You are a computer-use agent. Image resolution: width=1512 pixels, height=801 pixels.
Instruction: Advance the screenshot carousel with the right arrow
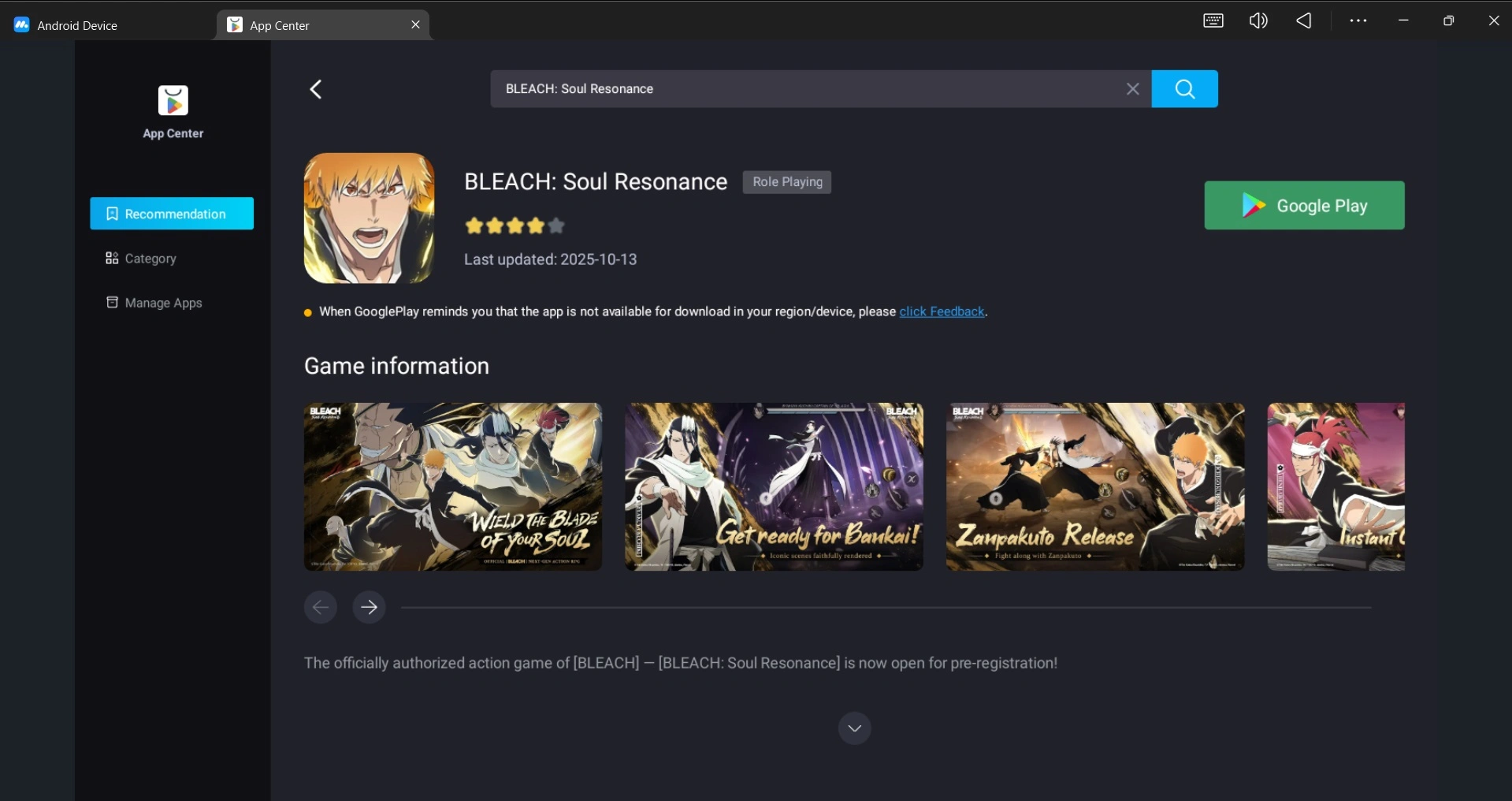[x=367, y=607]
